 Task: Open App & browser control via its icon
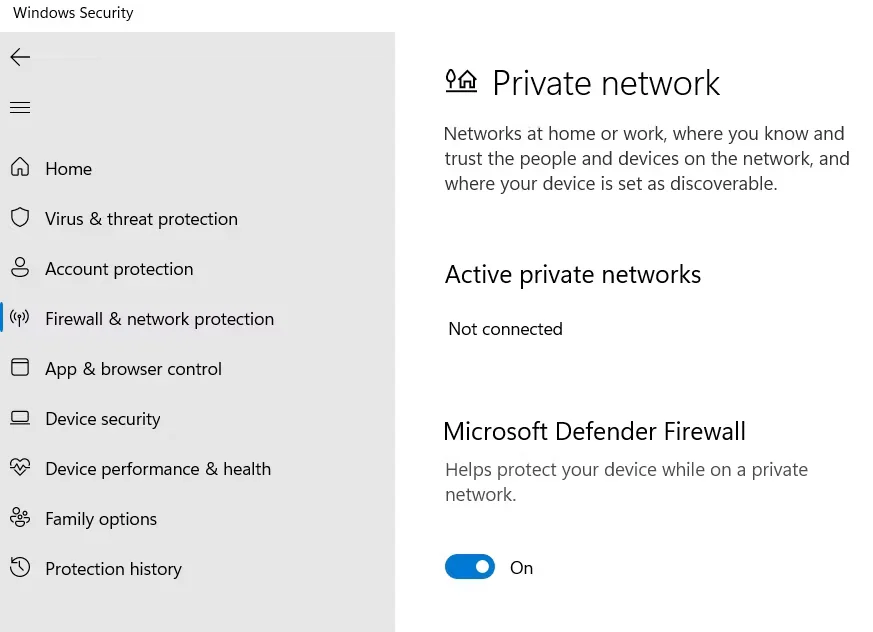click(20, 368)
